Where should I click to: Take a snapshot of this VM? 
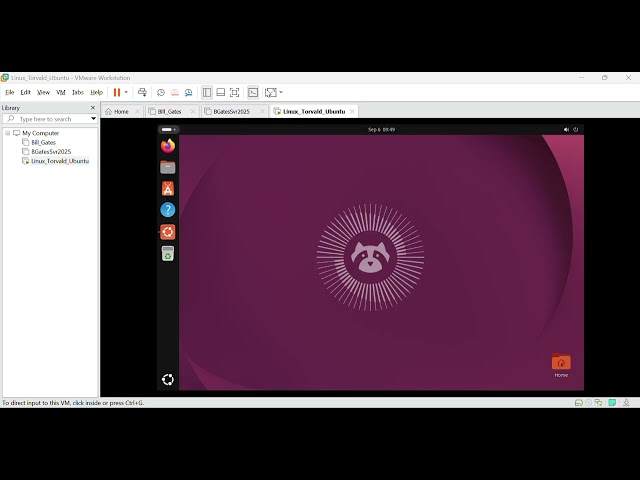tap(161, 93)
